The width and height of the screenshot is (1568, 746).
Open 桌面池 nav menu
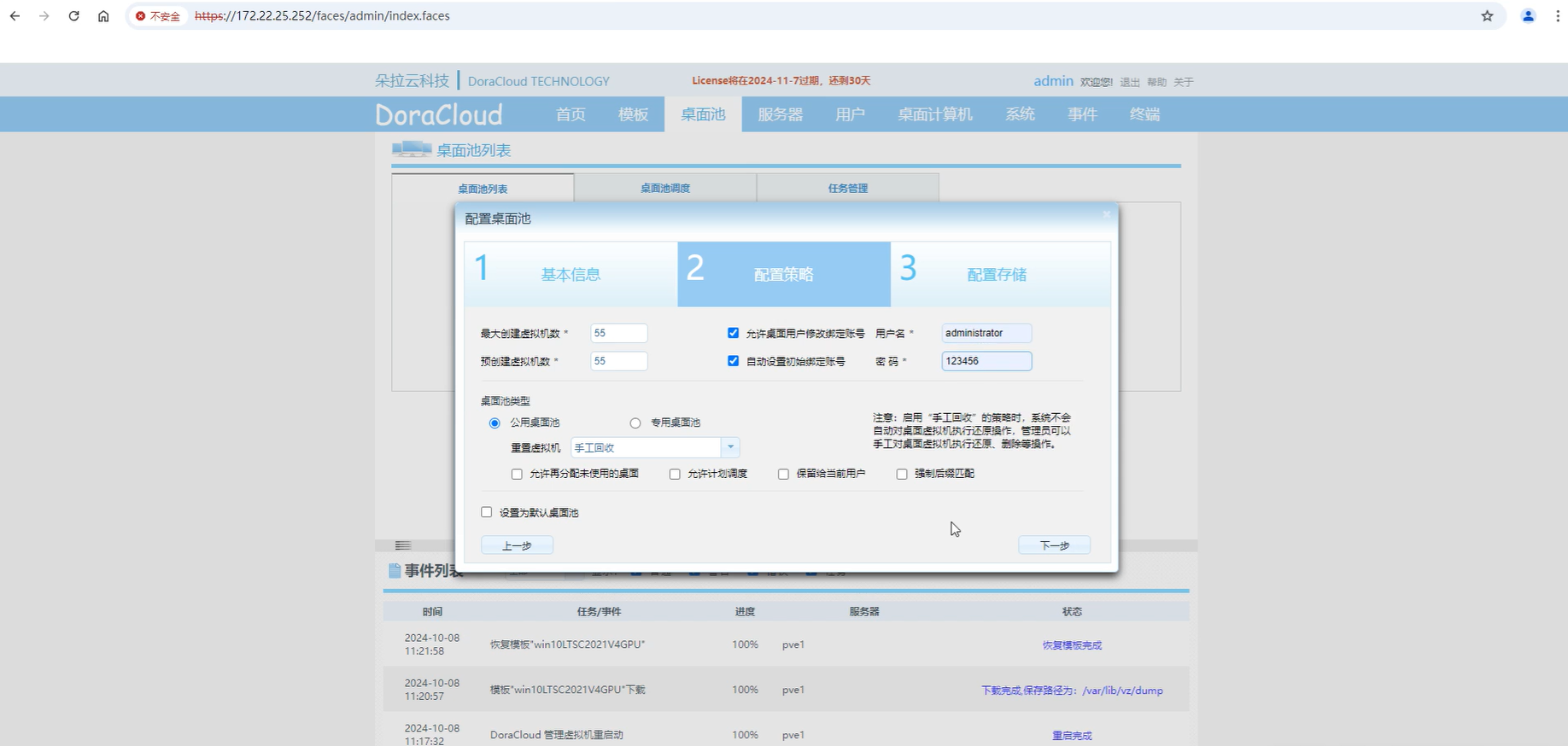[703, 114]
